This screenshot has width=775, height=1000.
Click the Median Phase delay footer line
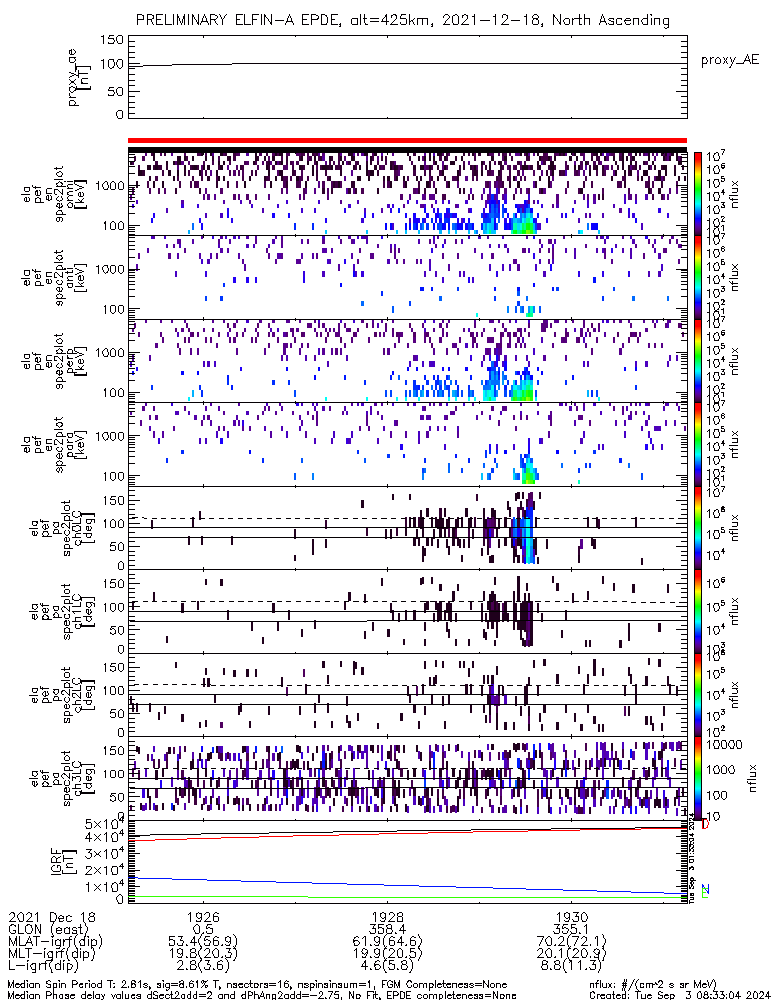pyautogui.click(x=262, y=994)
